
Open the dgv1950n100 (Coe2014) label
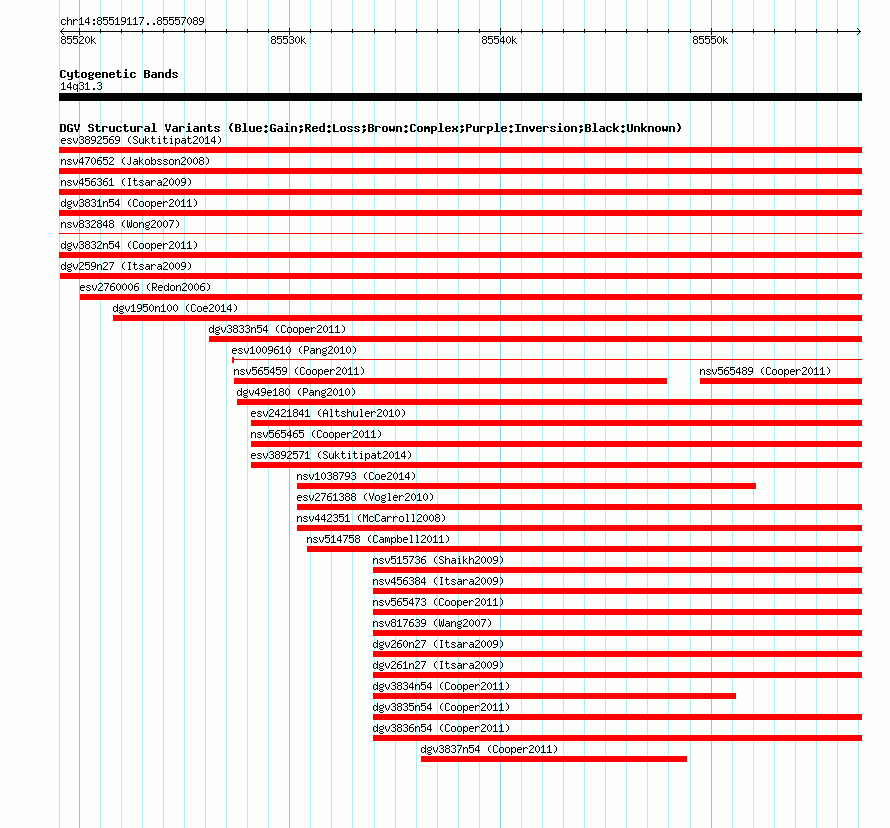coord(175,308)
